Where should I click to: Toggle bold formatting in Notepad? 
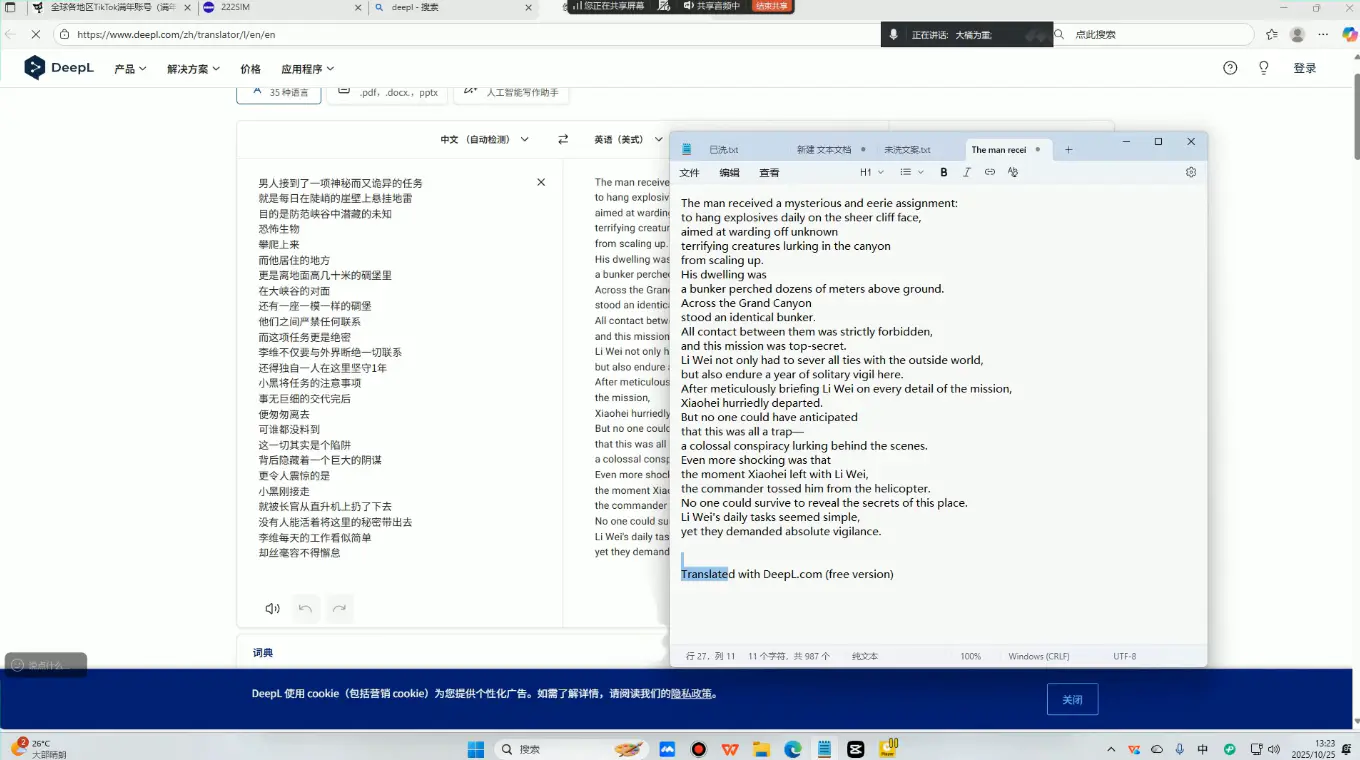click(943, 172)
